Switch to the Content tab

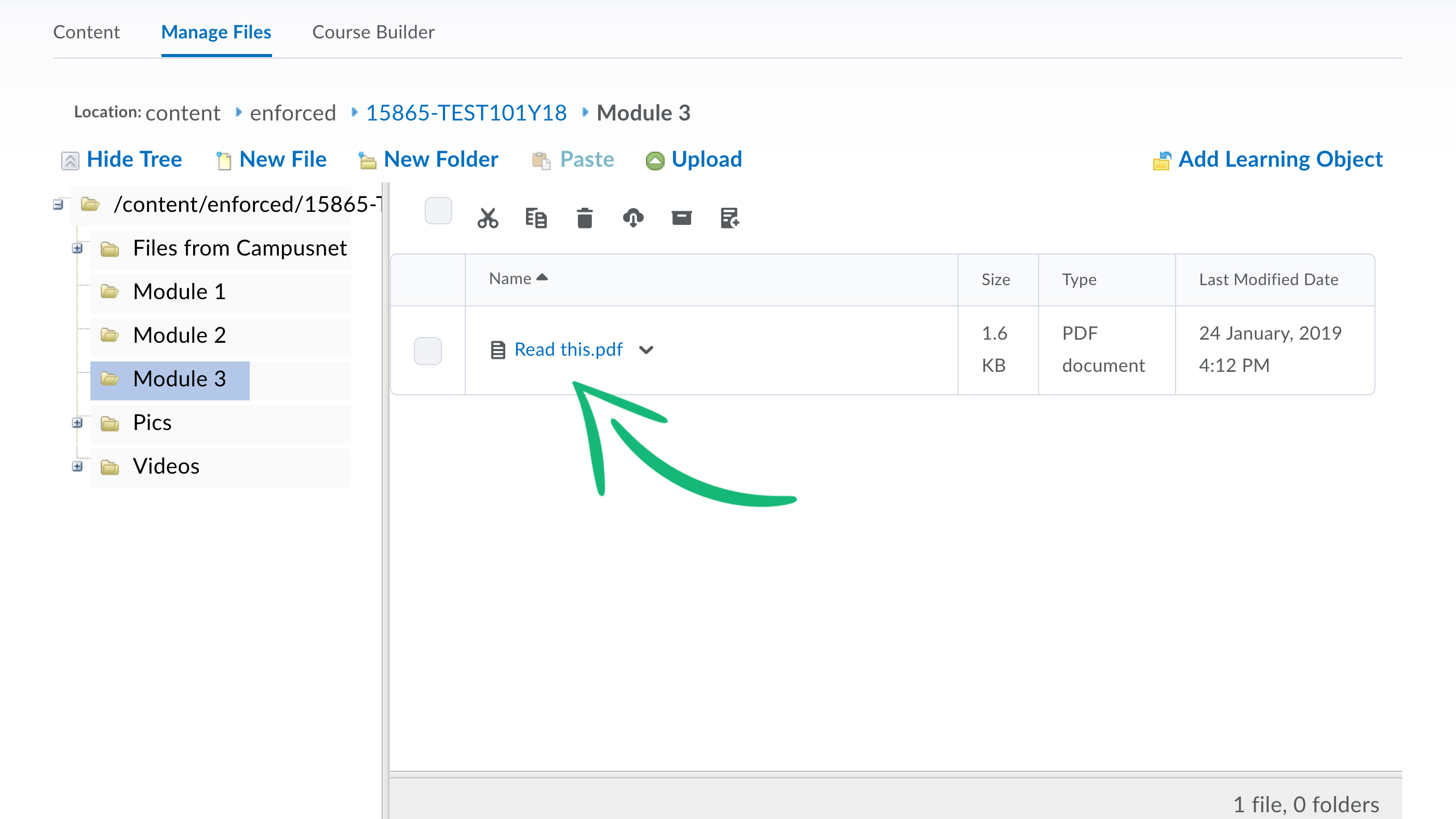tap(87, 32)
